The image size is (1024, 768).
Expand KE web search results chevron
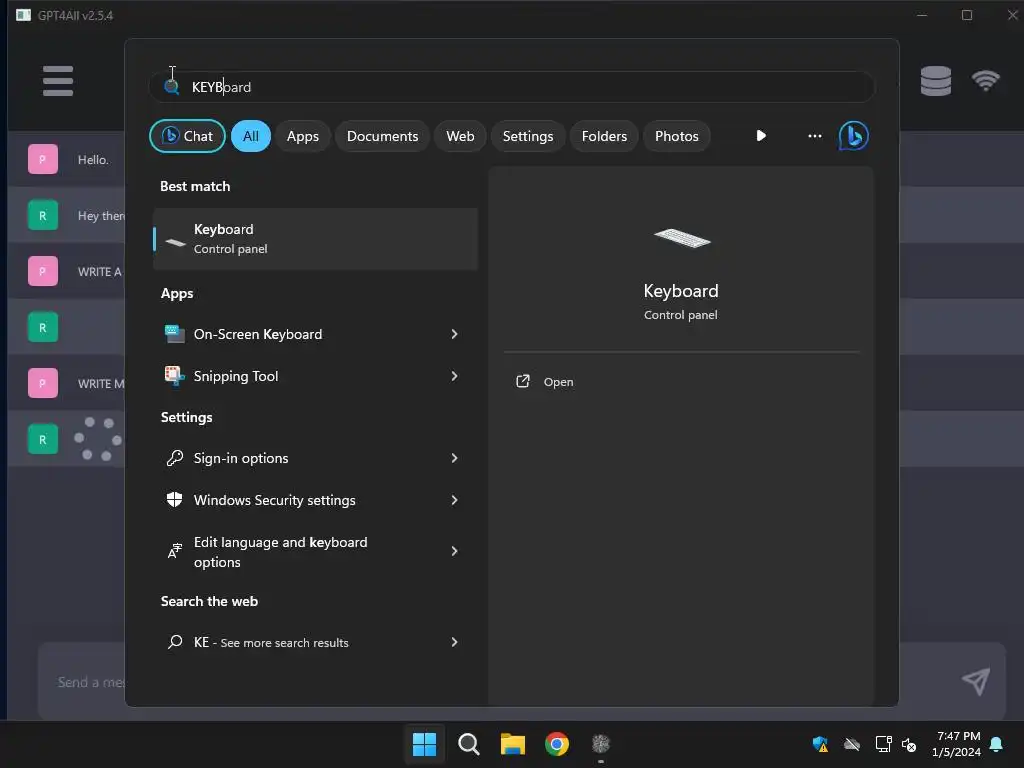[x=455, y=642]
